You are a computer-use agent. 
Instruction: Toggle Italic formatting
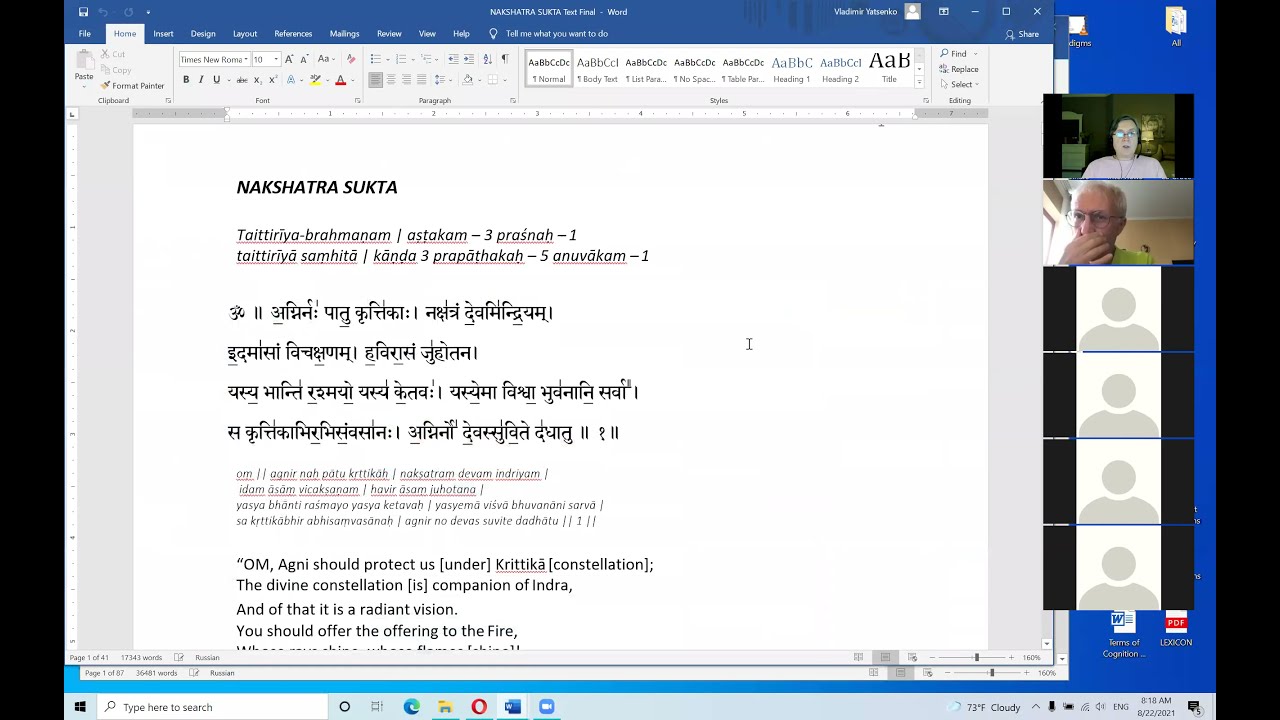point(201,80)
